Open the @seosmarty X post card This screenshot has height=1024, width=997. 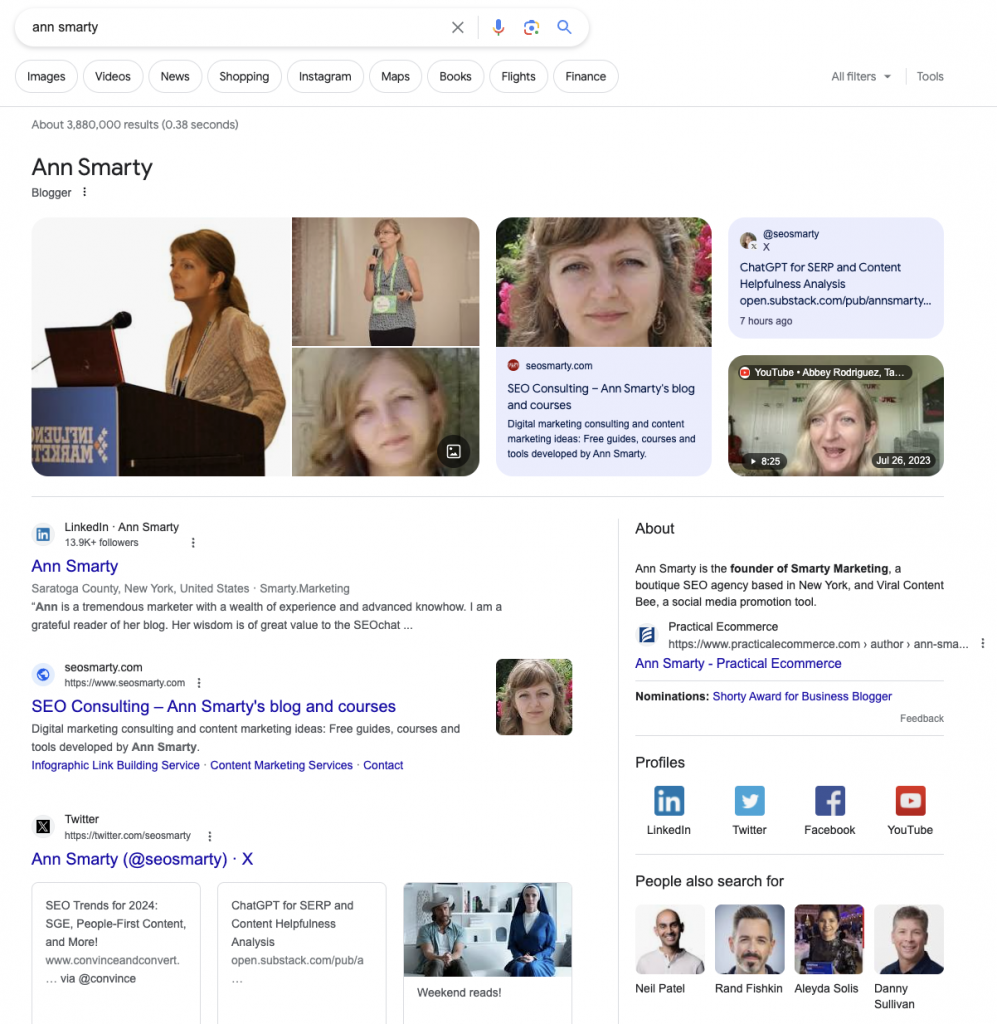(836, 278)
